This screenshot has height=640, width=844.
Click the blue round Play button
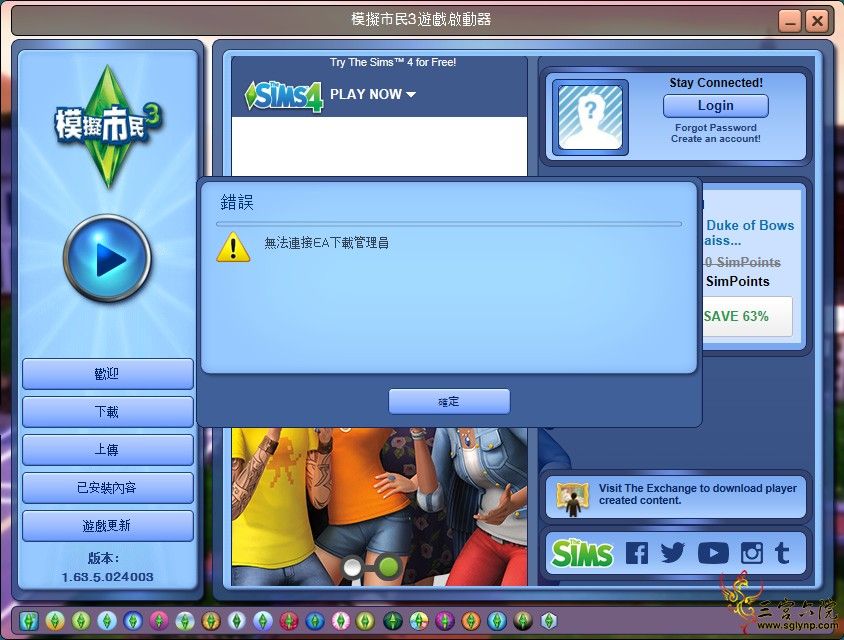[x=107, y=259]
